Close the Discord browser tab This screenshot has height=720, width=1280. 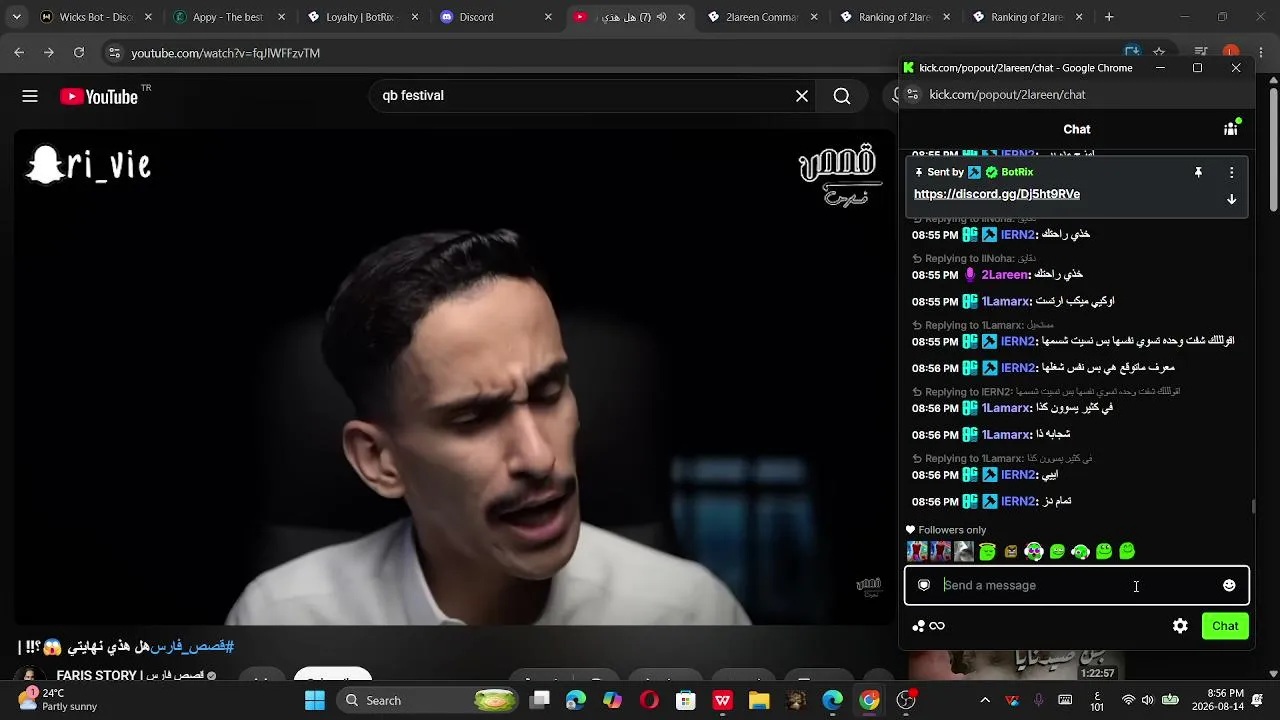[548, 17]
